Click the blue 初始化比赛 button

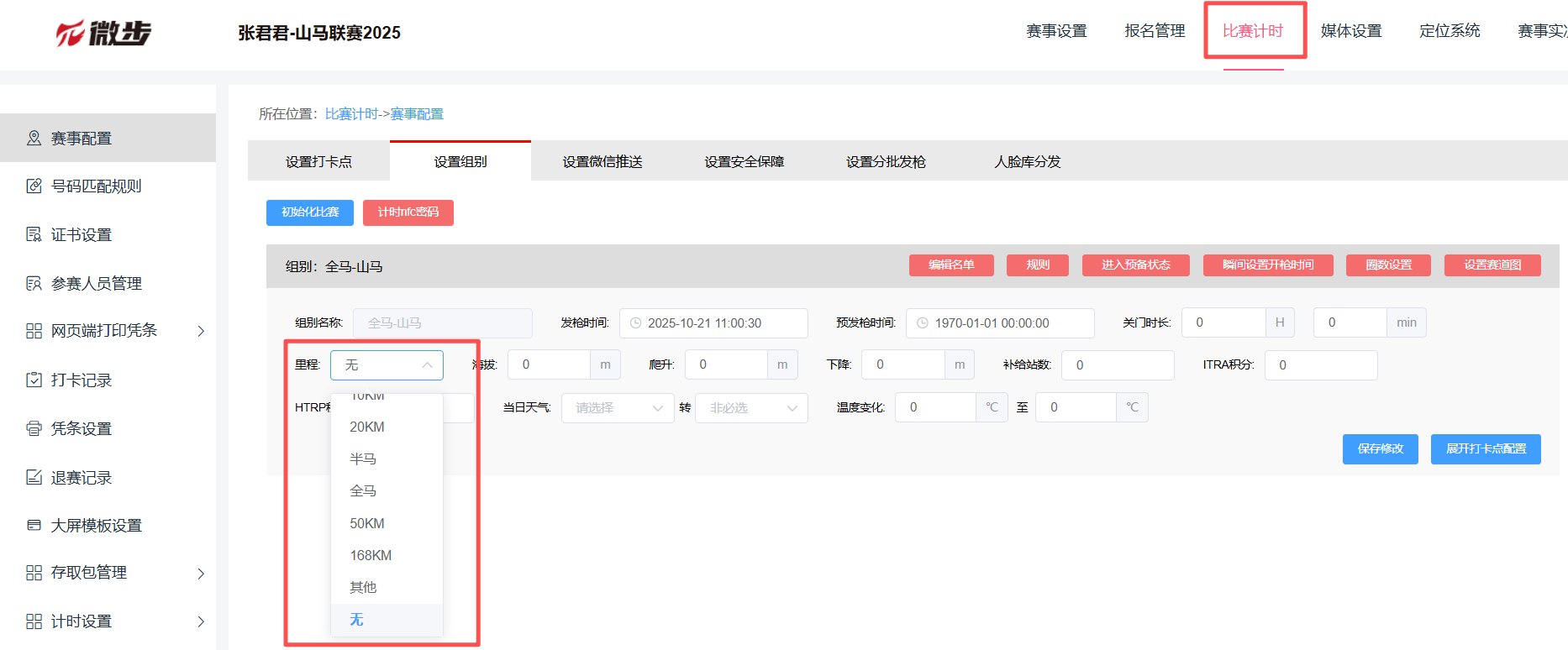(310, 212)
